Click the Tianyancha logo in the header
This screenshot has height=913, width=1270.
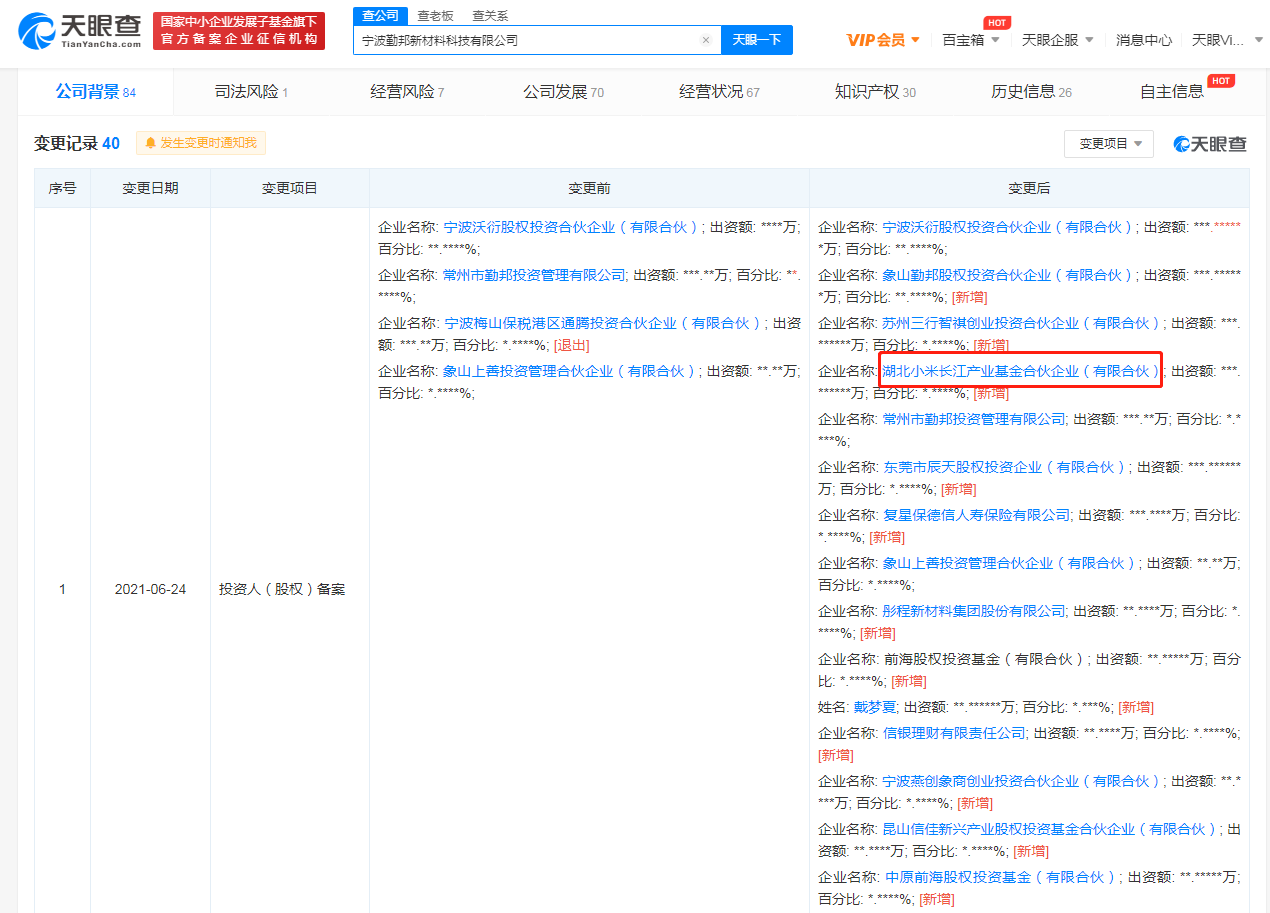tap(80, 32)
